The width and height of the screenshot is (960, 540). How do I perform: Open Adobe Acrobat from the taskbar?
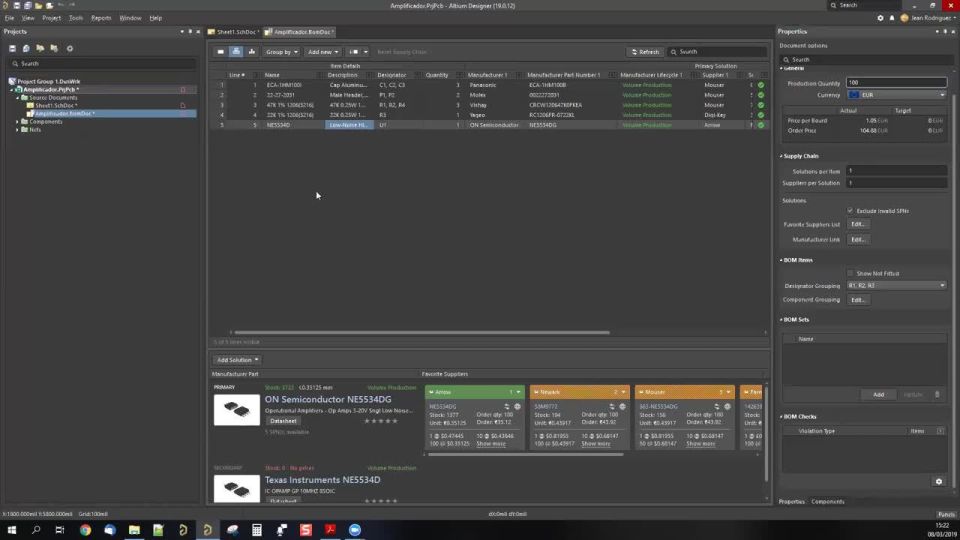coord(330,530)
